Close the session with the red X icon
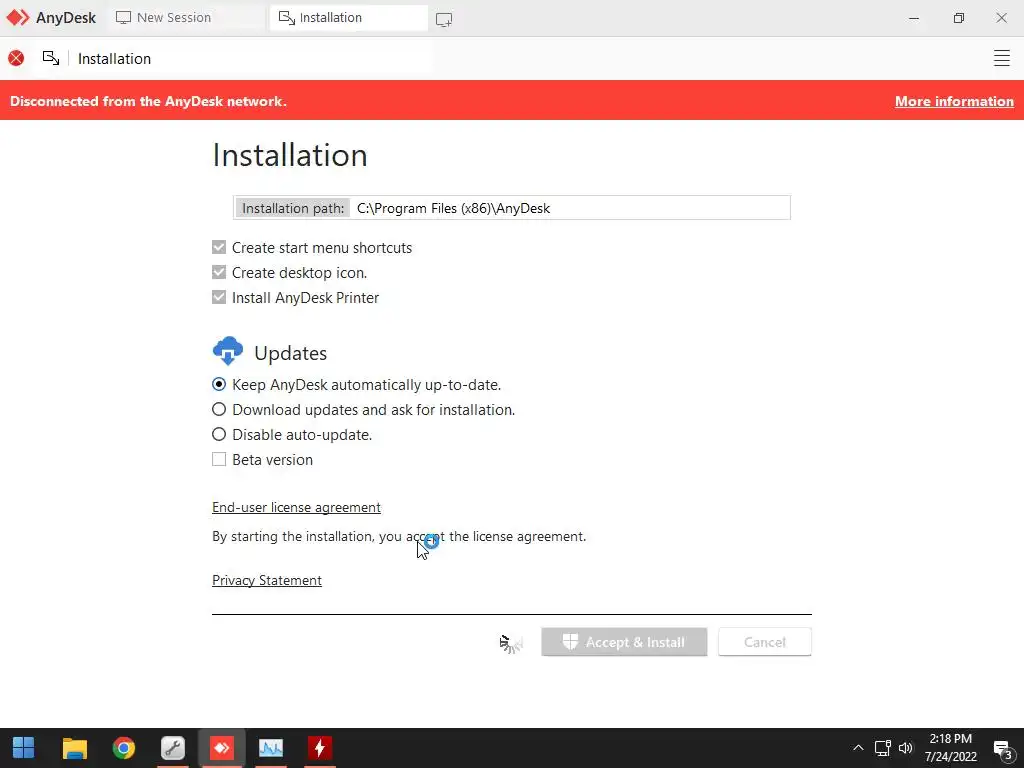Image resolution: width=1024 pixels, height=768 pixels. 16,59
